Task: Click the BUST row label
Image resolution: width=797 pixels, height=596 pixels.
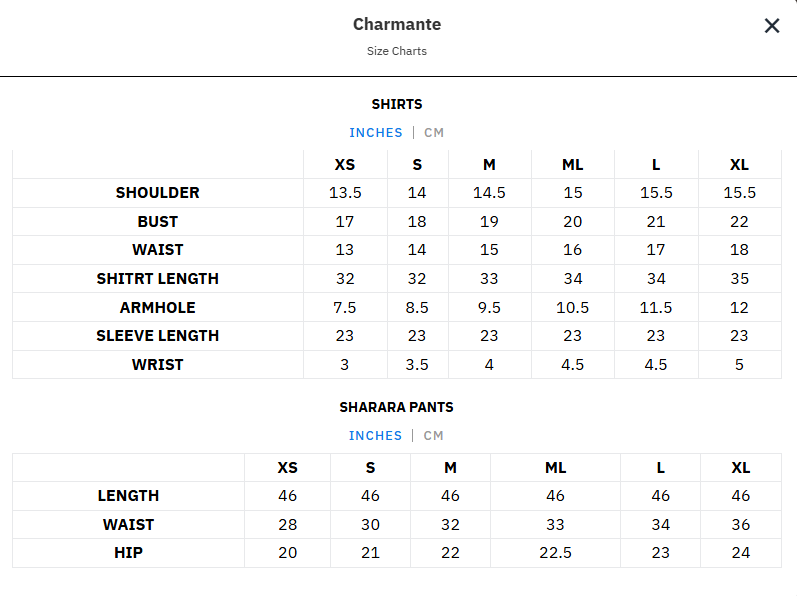Action: click(158, 222)
